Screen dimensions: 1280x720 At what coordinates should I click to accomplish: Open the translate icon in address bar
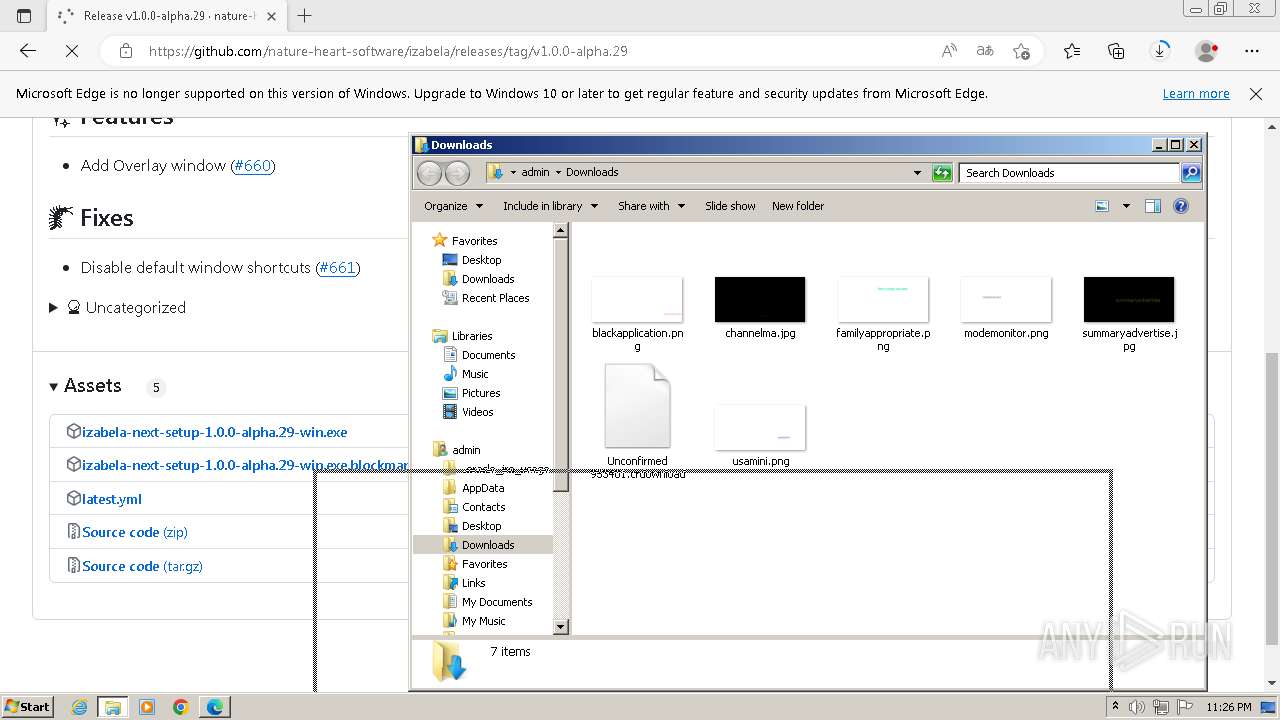(985, 51)
